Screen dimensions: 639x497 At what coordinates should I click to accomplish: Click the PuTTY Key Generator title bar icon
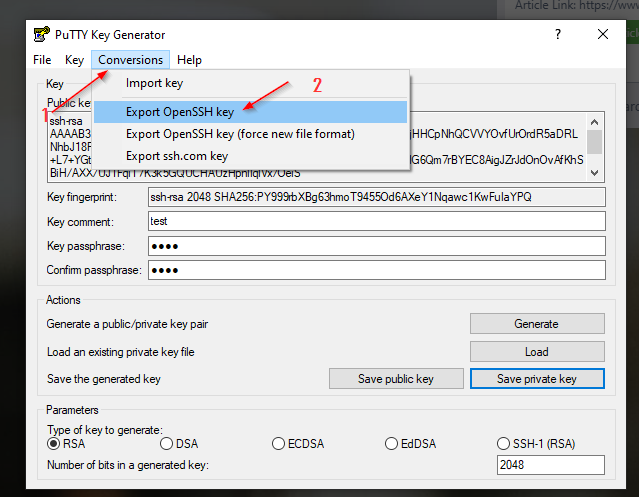coord(41,35)
